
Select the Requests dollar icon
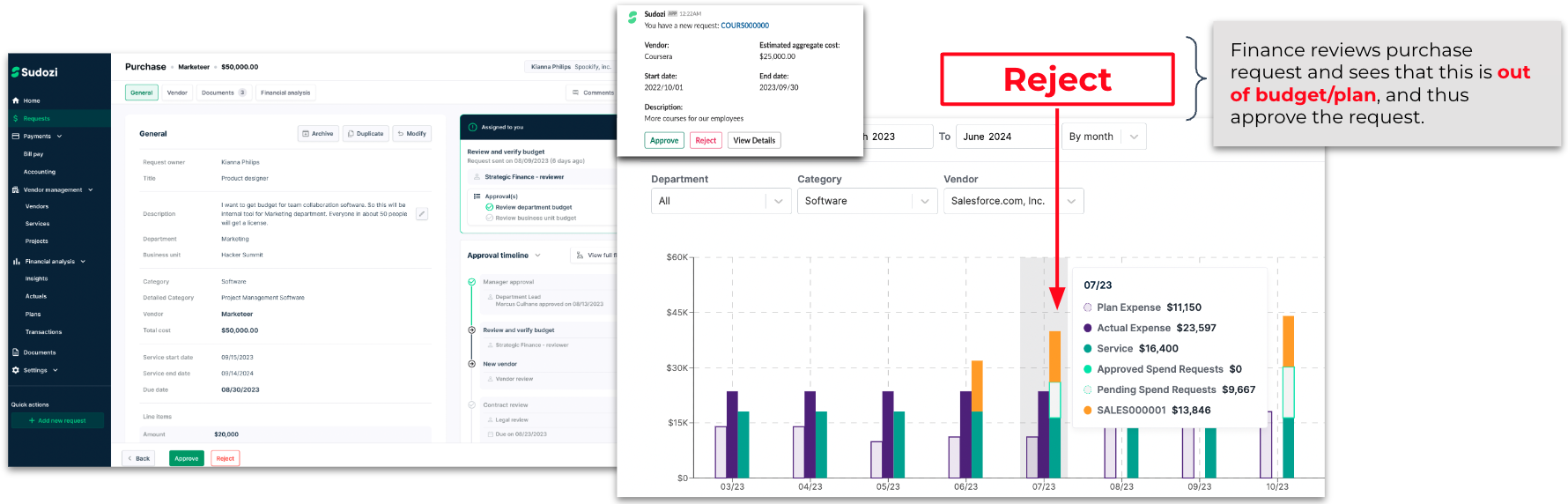point(16,118)
